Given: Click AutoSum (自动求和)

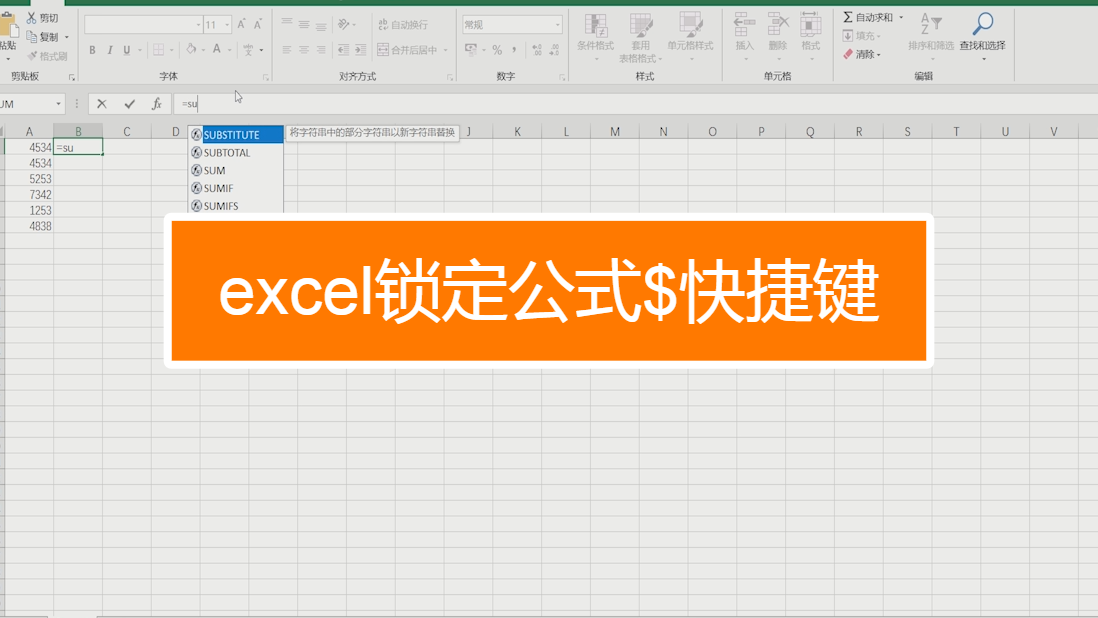Looking at the screenshot, I should pos(868,17).
